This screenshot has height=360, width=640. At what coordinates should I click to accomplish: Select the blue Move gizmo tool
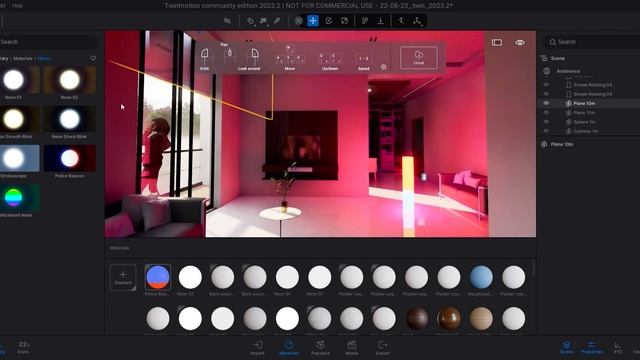pos(313,21)
